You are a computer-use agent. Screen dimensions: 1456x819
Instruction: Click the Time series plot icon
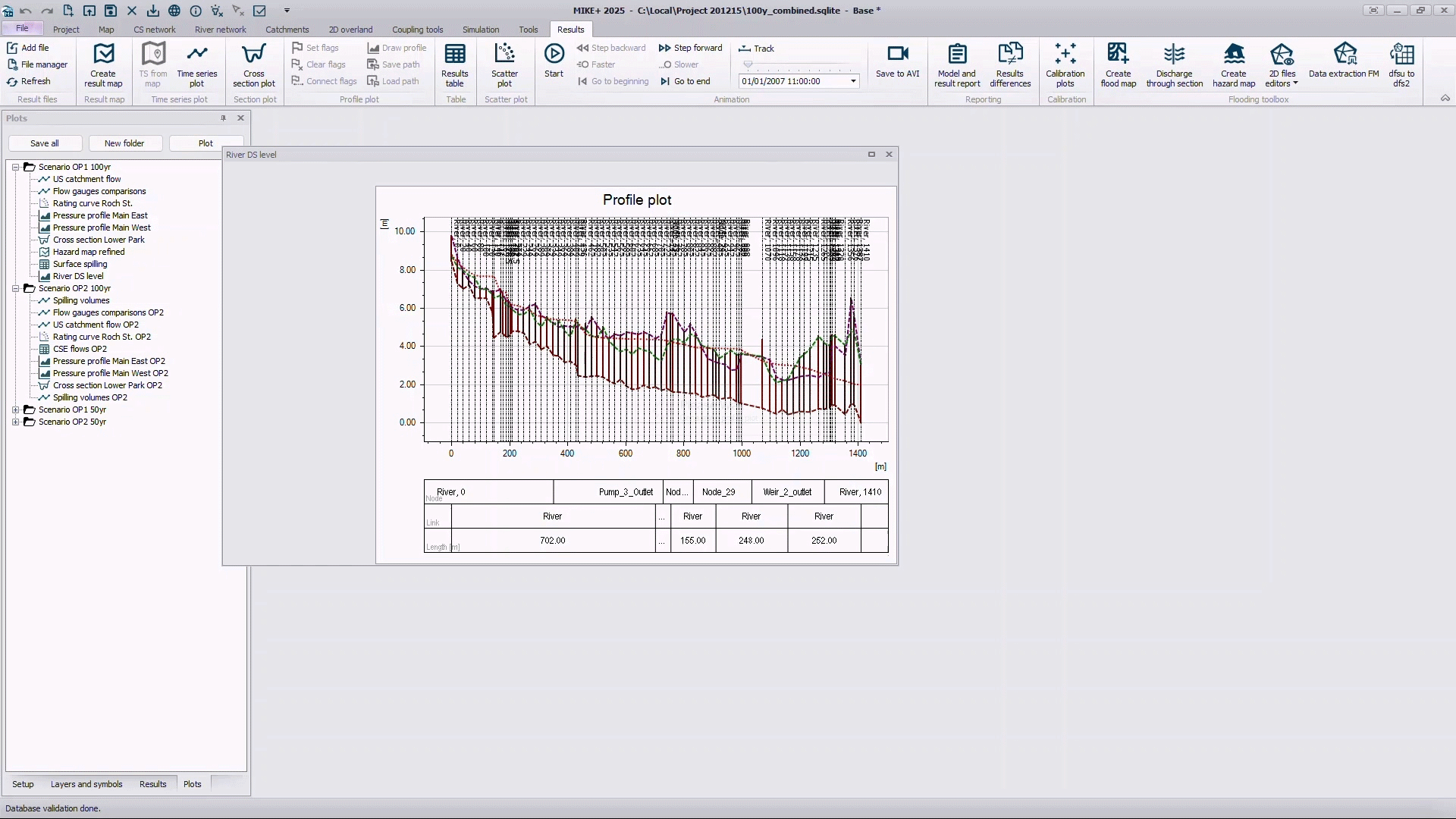(197, 54)
